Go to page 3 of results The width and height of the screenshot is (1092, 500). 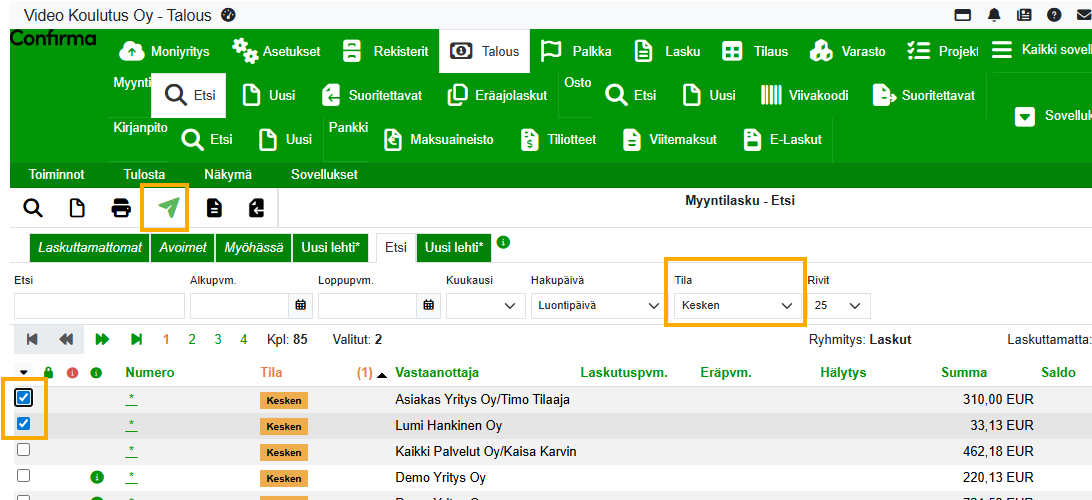(x=218, y=340)
